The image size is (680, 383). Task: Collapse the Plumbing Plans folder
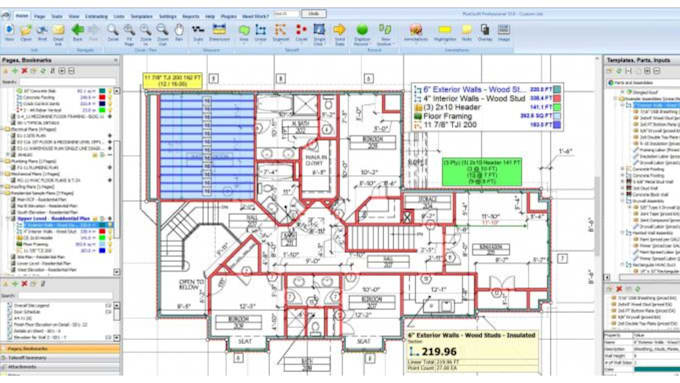(3, 161)
